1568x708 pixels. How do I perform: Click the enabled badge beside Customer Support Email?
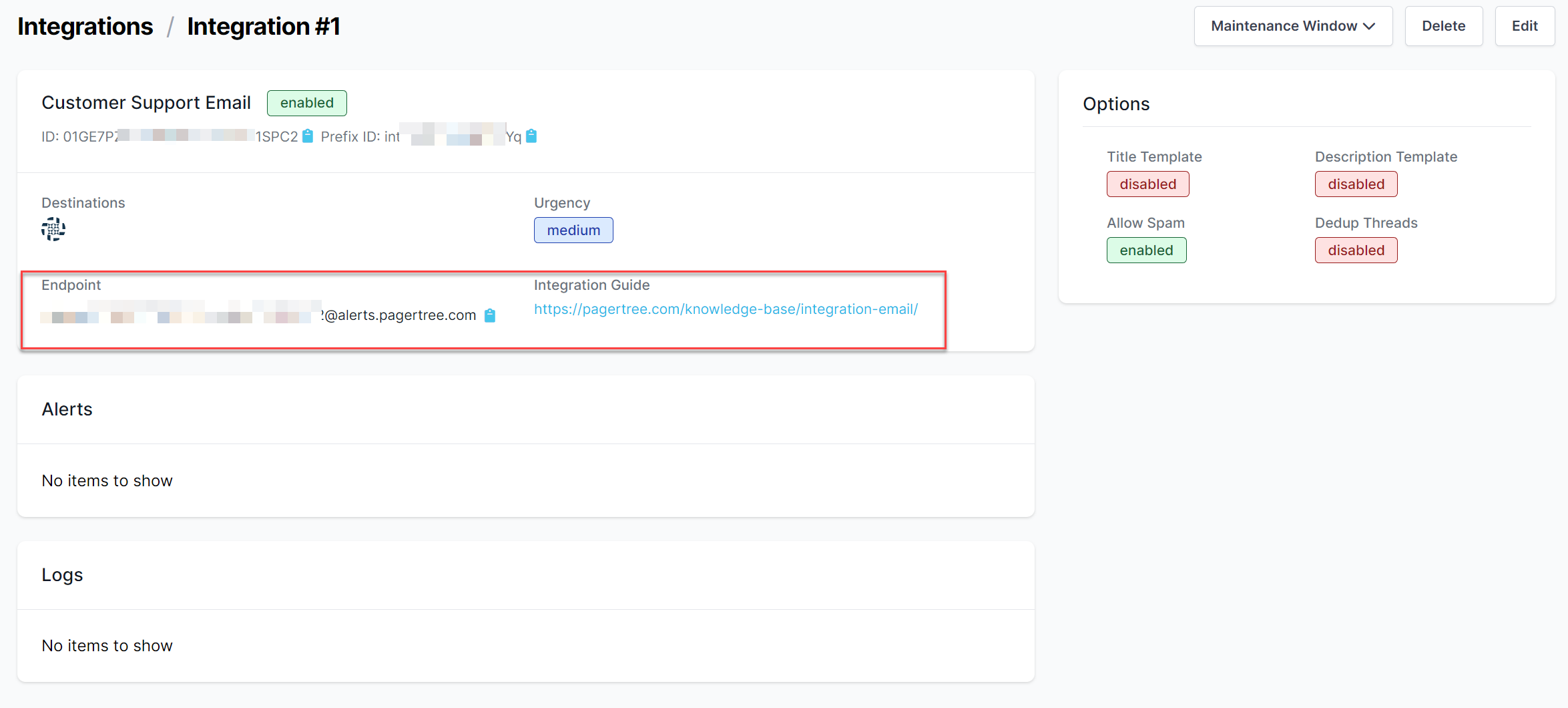(306, 103)
